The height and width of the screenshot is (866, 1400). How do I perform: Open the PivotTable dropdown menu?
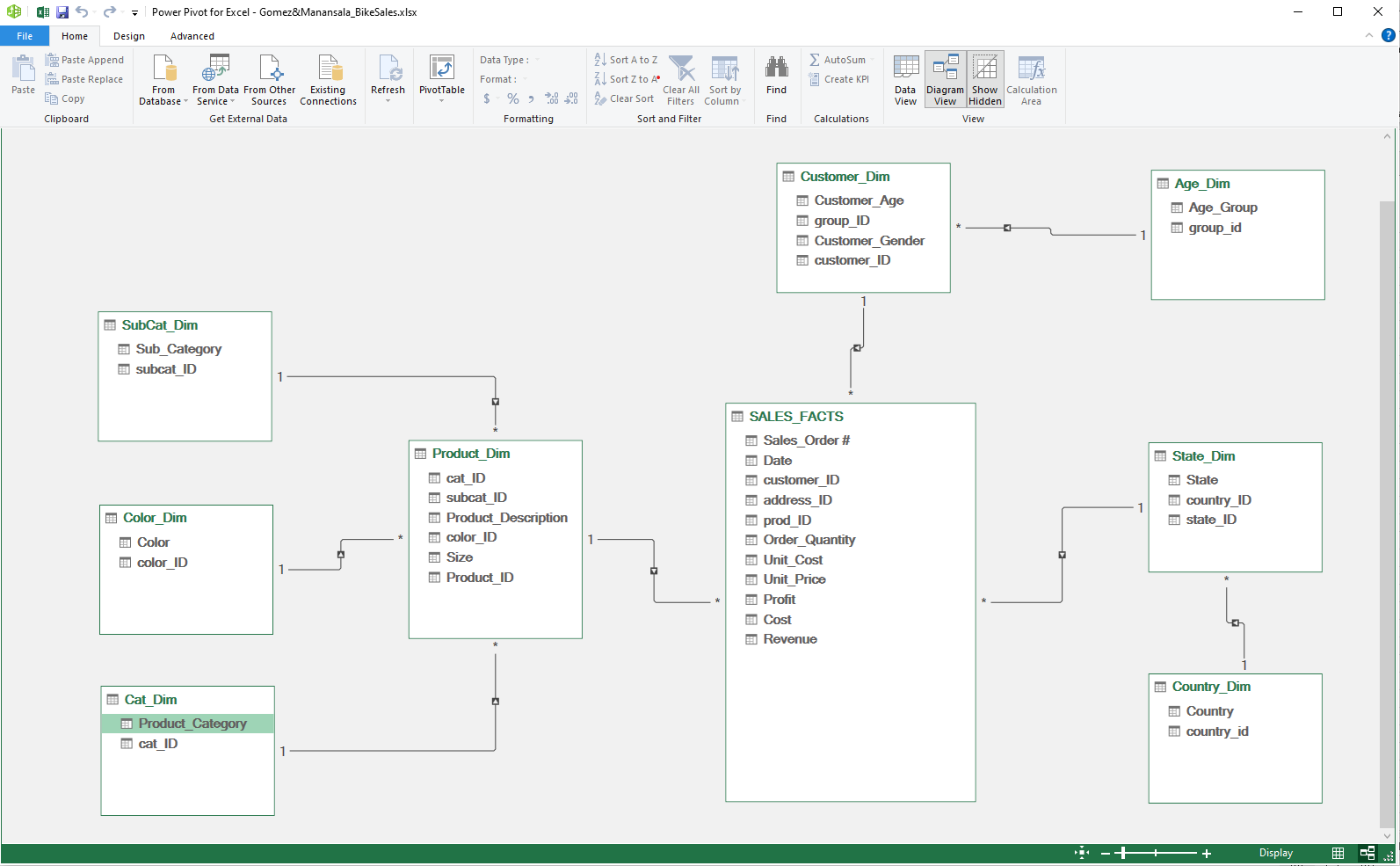click(x=441, y=100)
